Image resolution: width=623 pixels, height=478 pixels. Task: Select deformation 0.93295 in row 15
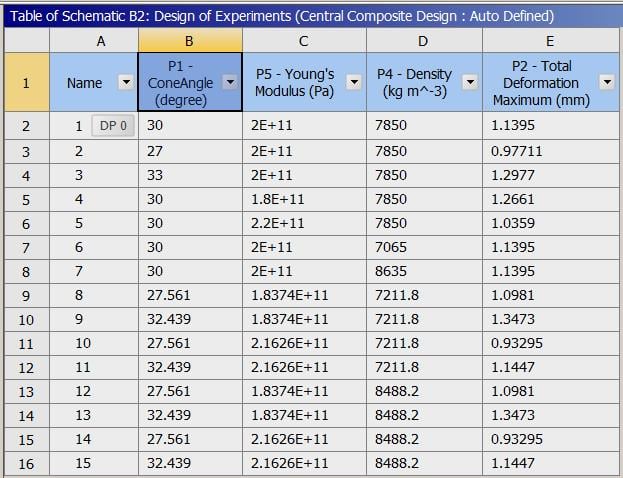(x=551, y=439)
